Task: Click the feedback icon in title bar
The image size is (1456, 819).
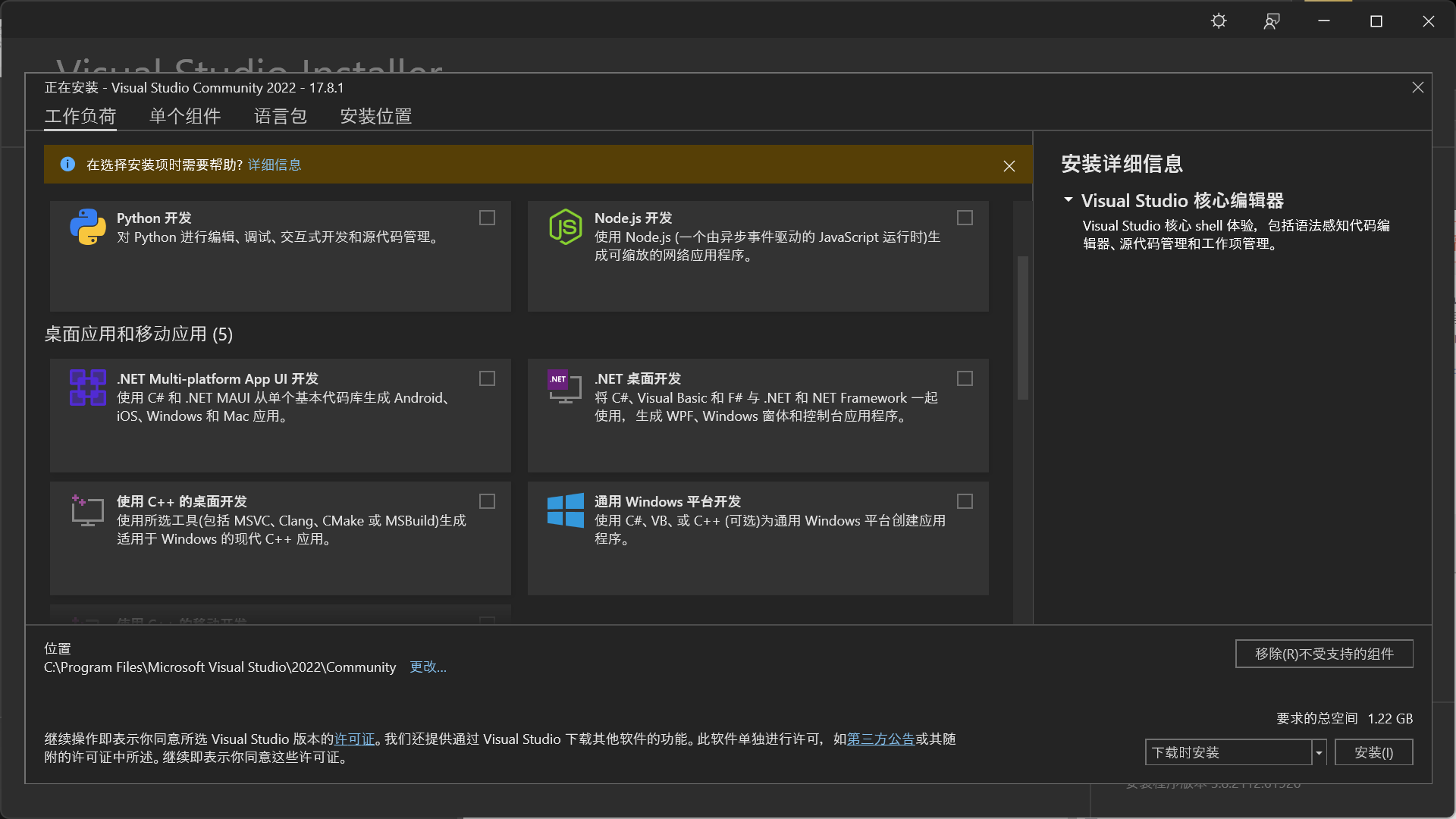Action: point(1271,20)
